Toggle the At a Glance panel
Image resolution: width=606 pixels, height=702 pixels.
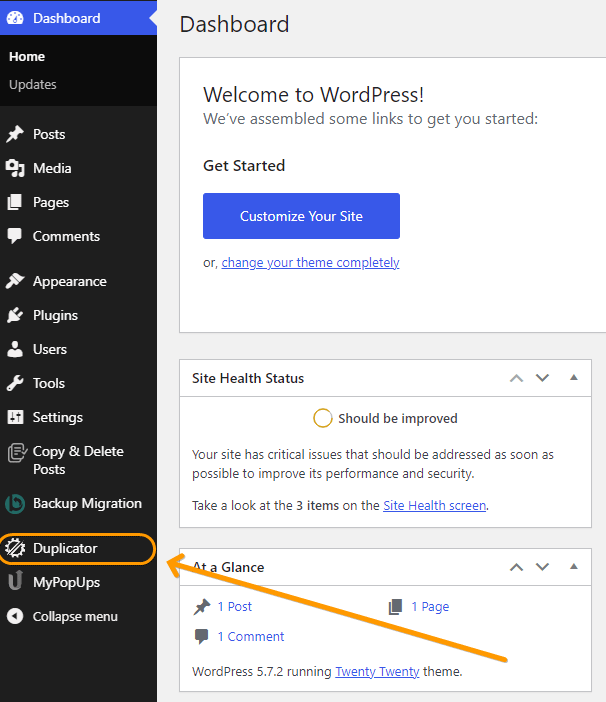coord(574,567)
